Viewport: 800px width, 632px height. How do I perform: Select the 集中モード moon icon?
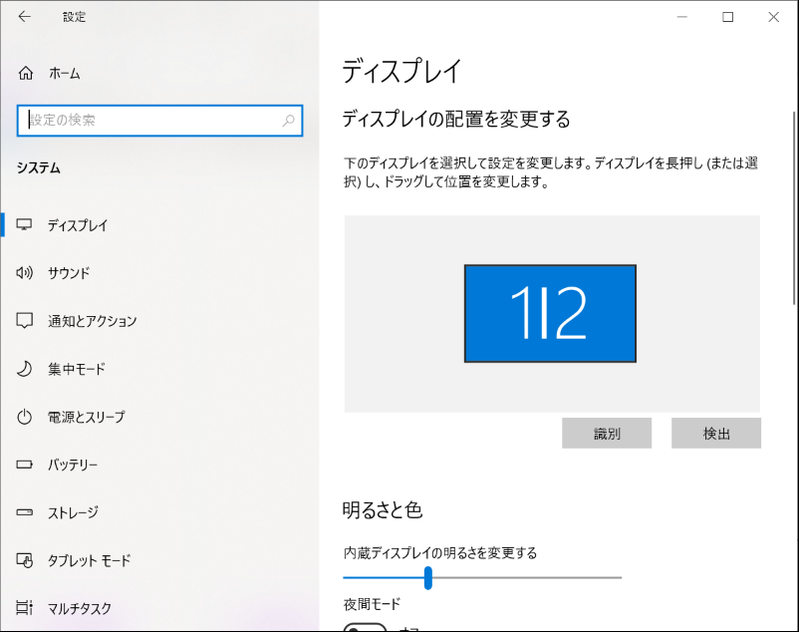[x=24, y=368]
